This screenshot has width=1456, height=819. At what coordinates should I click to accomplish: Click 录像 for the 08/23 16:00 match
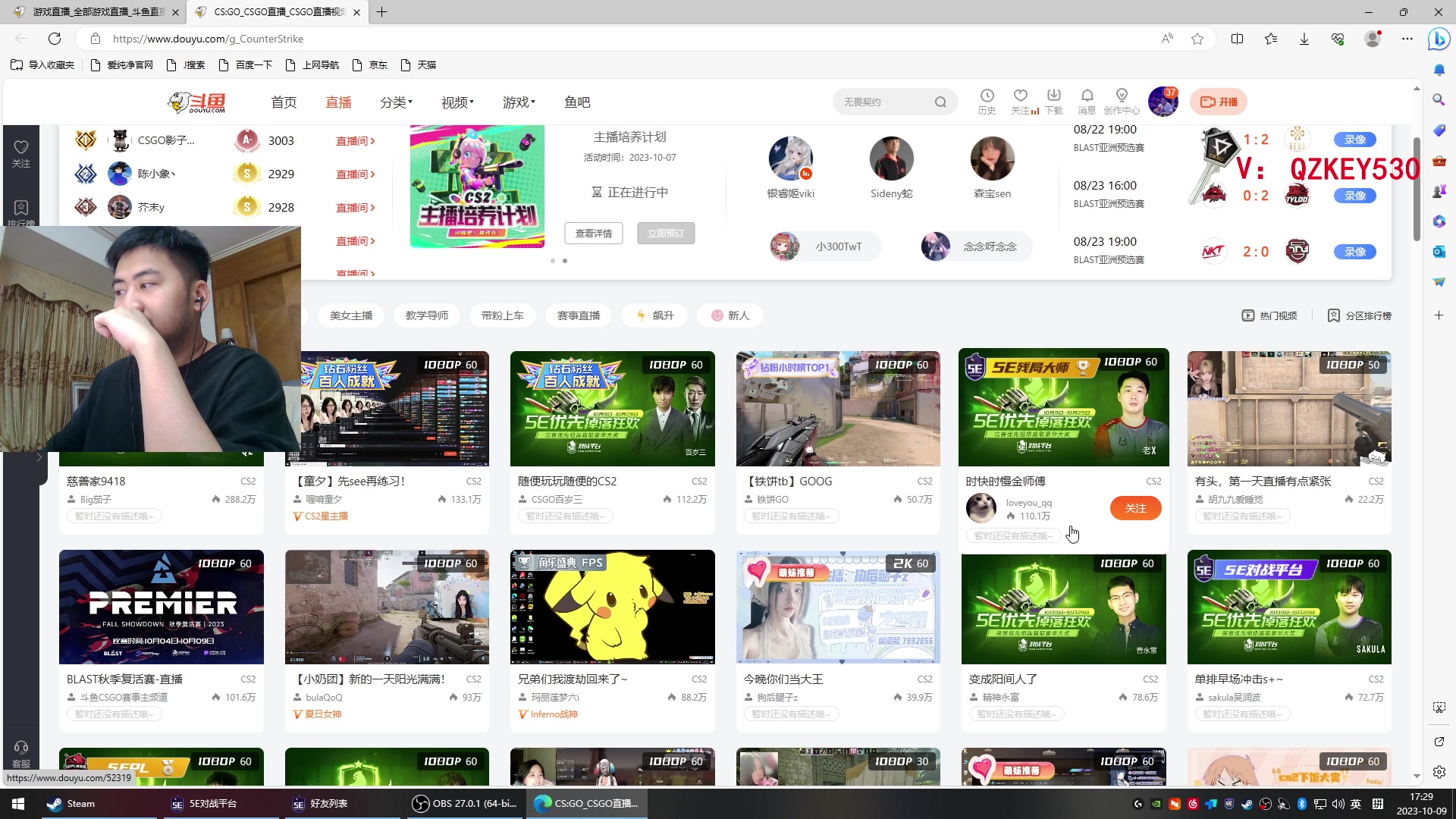pos(1355,196)
